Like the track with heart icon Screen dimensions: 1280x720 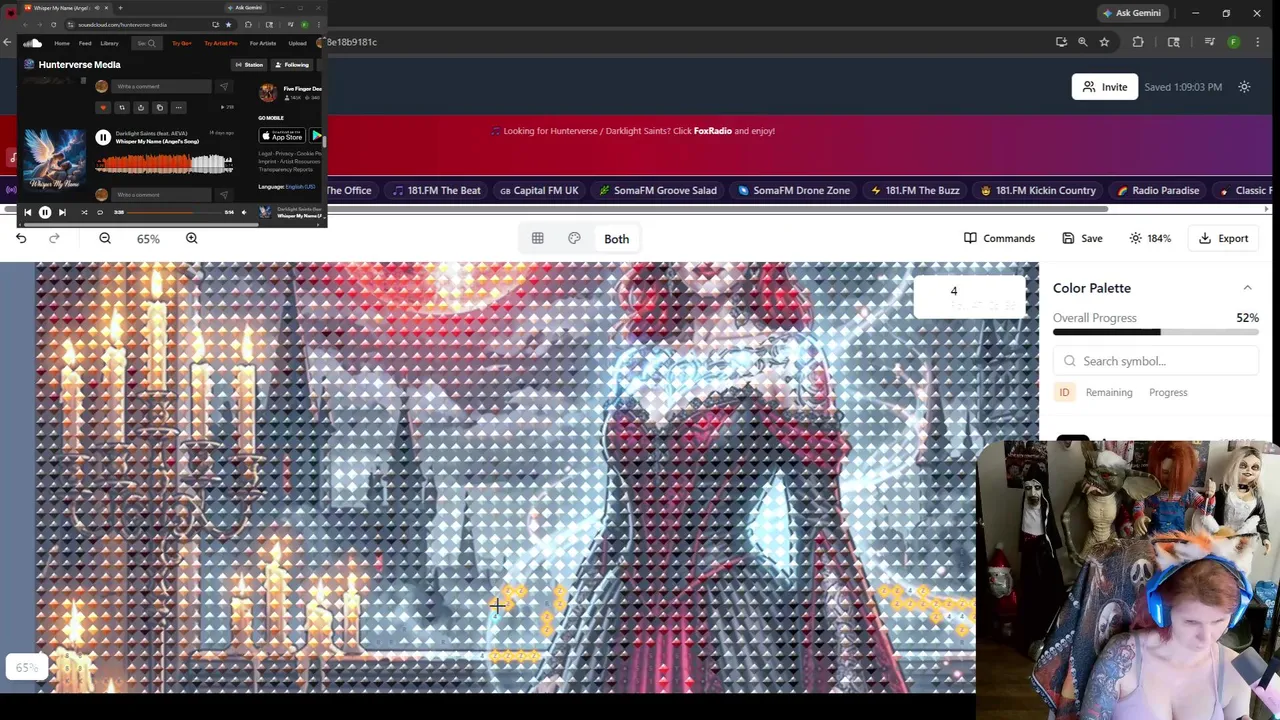(102, 108)
